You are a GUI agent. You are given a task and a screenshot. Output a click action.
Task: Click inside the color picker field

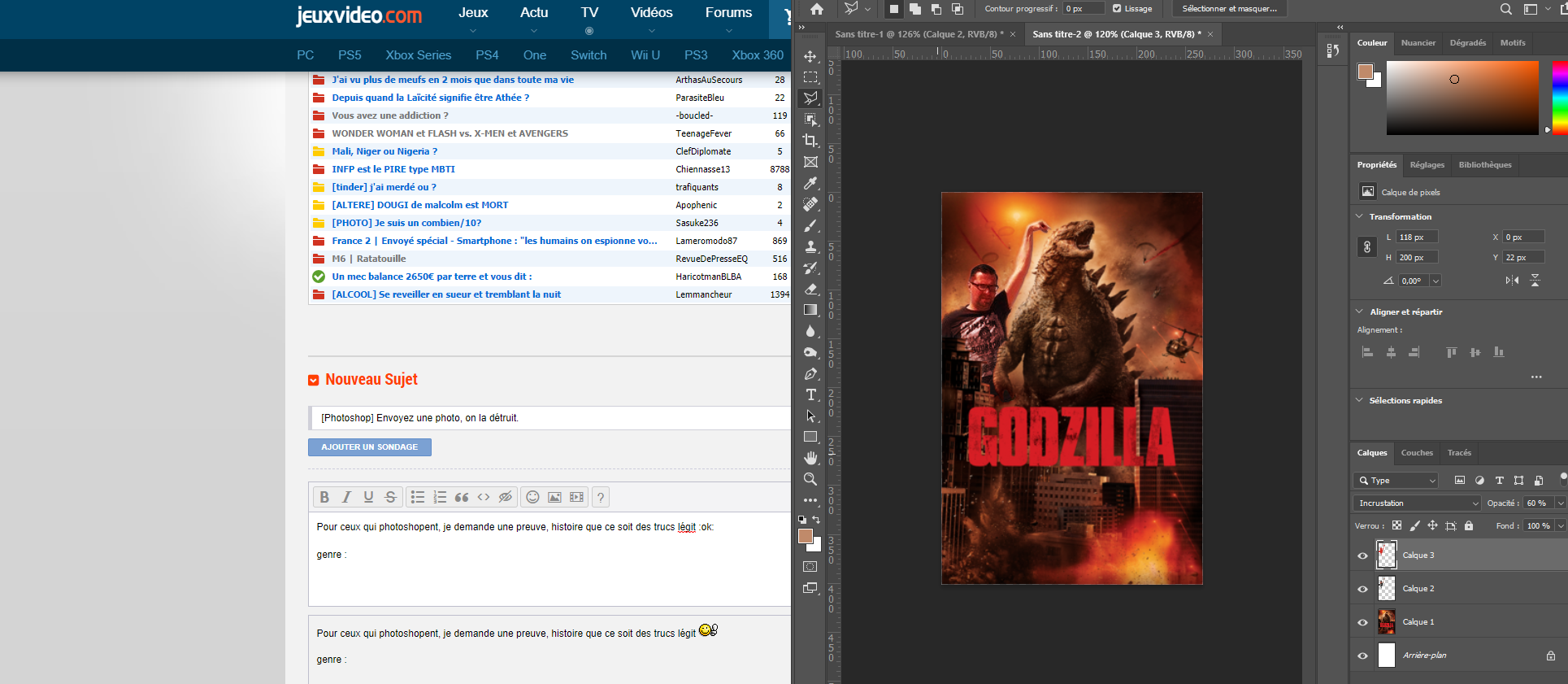point(1462,98)
